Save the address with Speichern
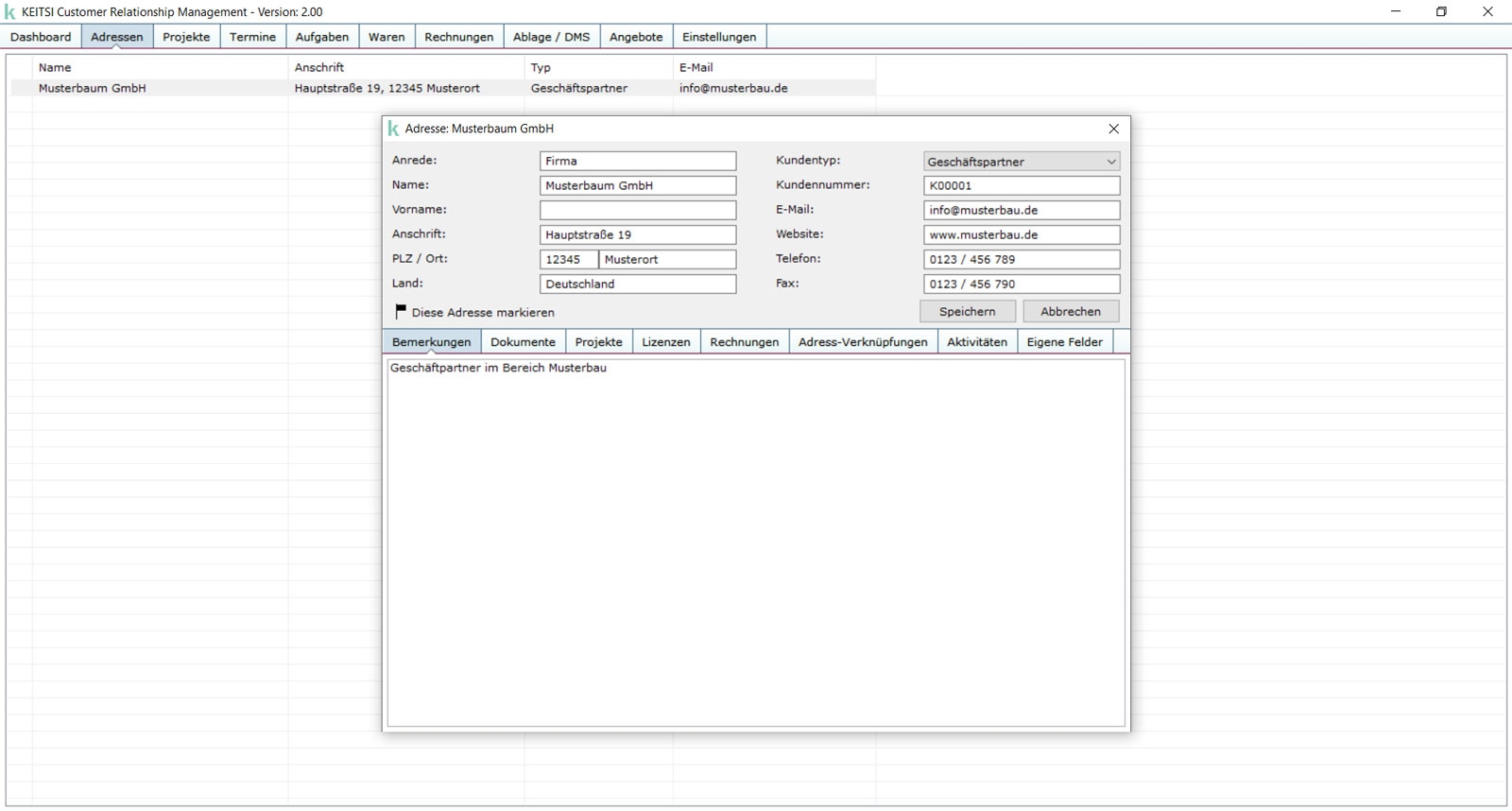This screenshot has width=1512, height=811. (x=968, y=311)
